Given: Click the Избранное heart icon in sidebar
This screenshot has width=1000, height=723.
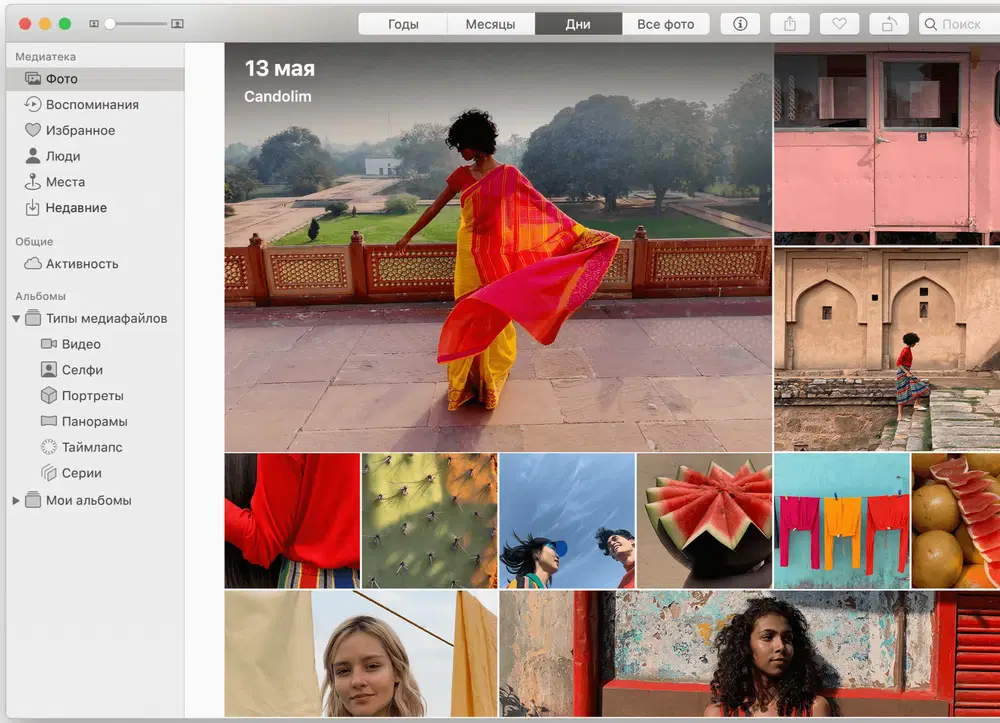Looking at the screenshot, I should (x=33, y=130).
